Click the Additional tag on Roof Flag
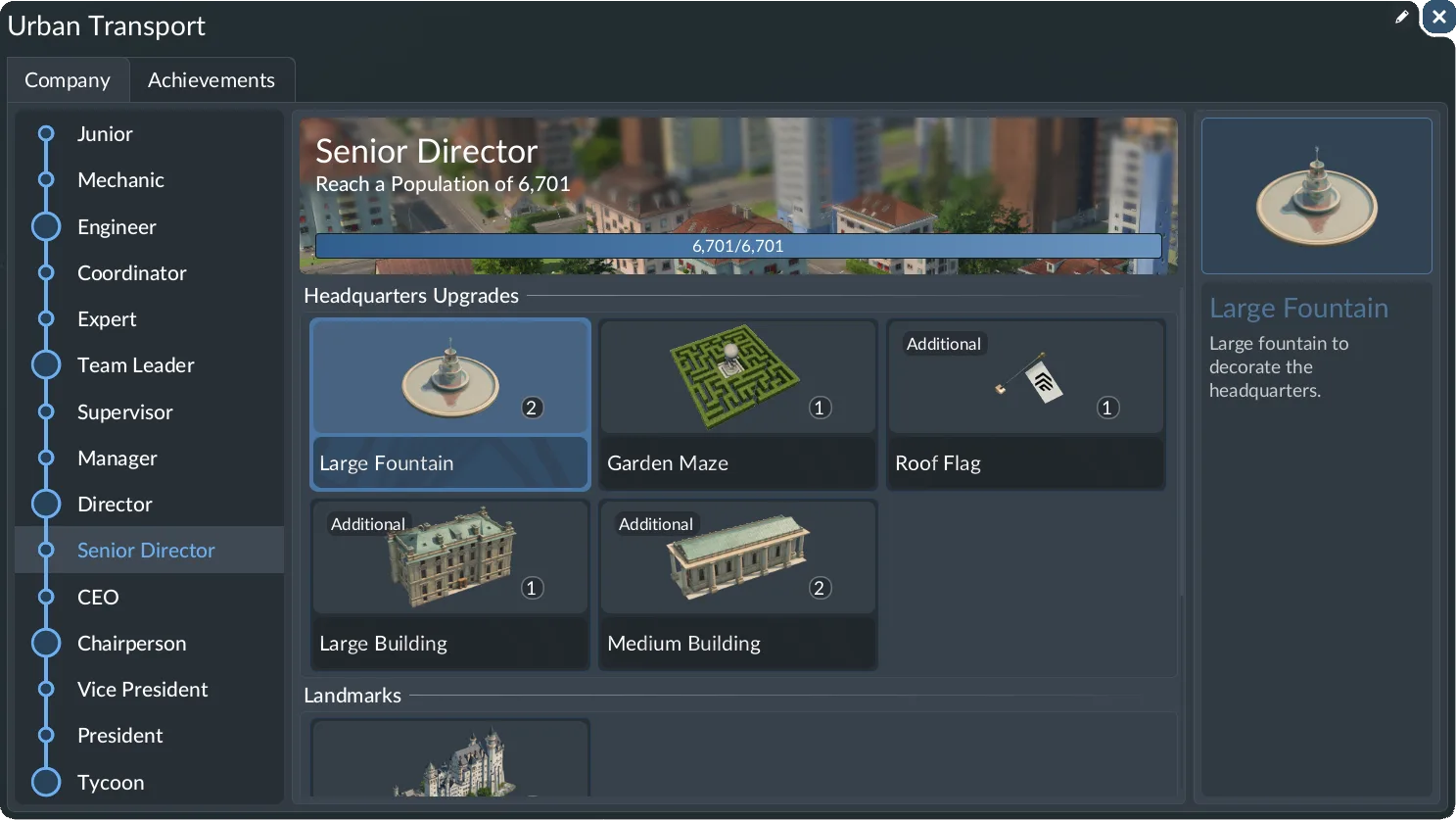 [x=944, y=344]
